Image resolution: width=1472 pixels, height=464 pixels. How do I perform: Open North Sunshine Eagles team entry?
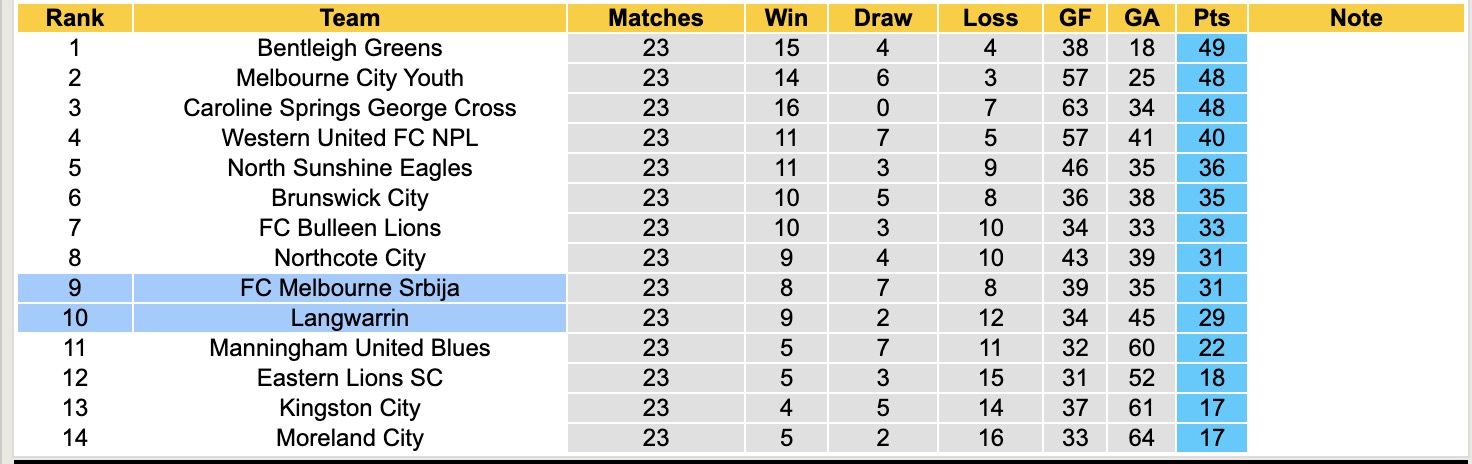coord(349,168)
